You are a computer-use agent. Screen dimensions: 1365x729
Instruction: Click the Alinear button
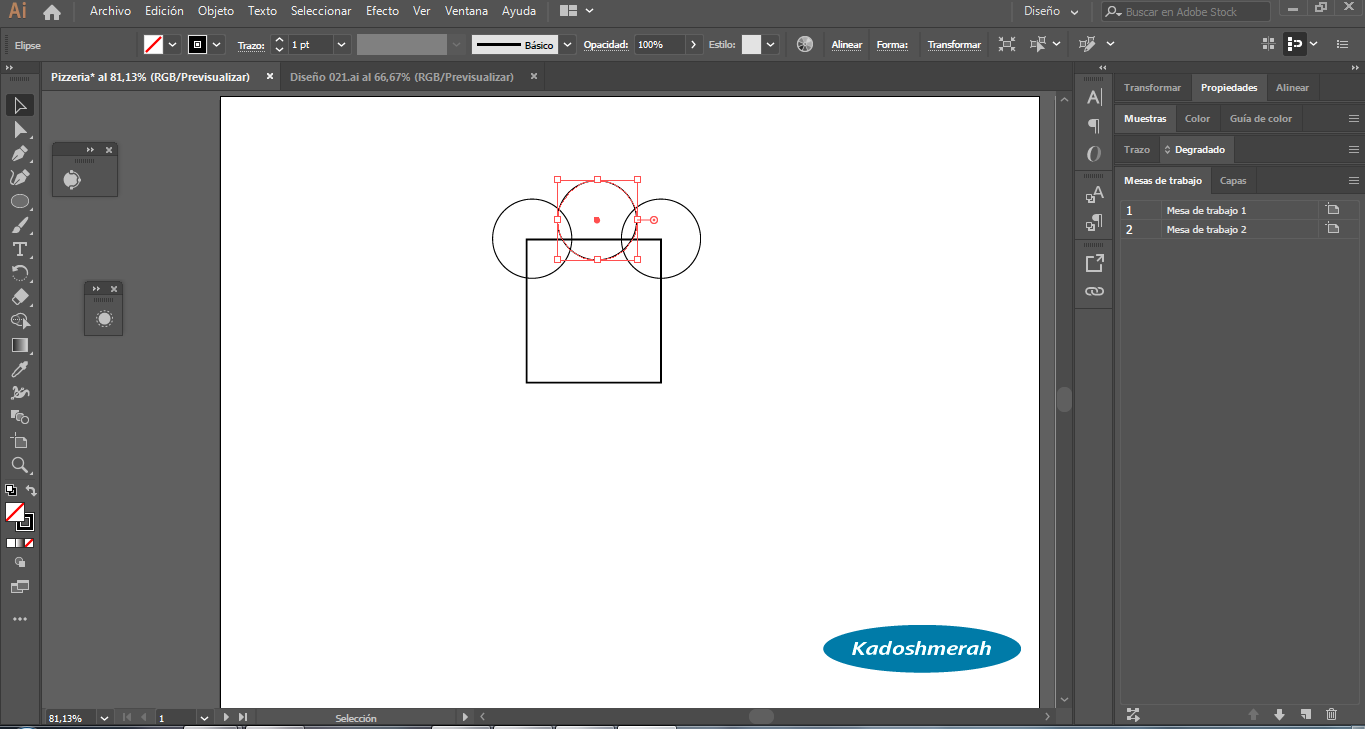[x=847, y=45]
